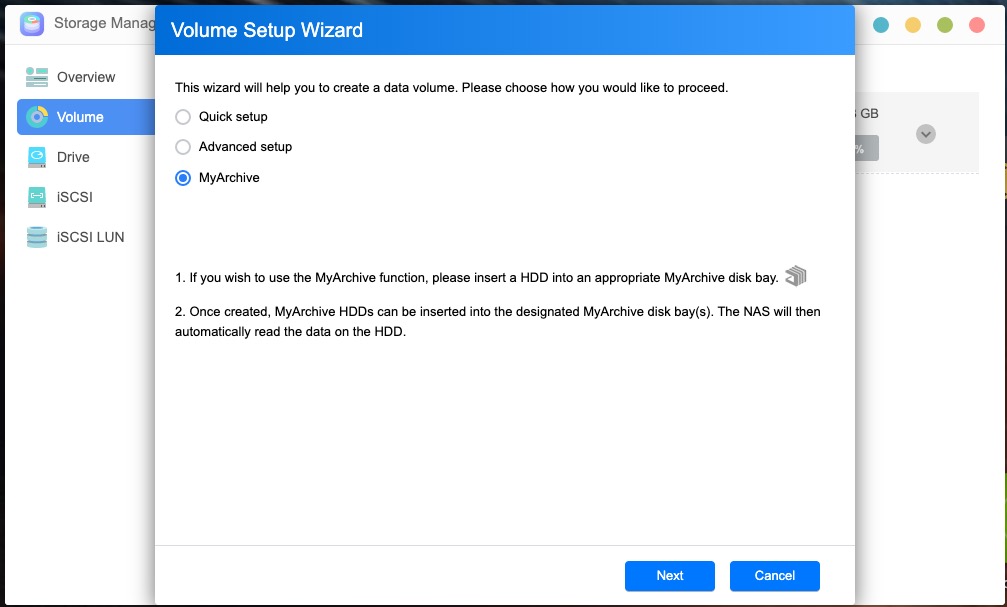Cancel the Volume Setup Wizard
Screen dimensions: 1007x607
click(x=775, y=576)
